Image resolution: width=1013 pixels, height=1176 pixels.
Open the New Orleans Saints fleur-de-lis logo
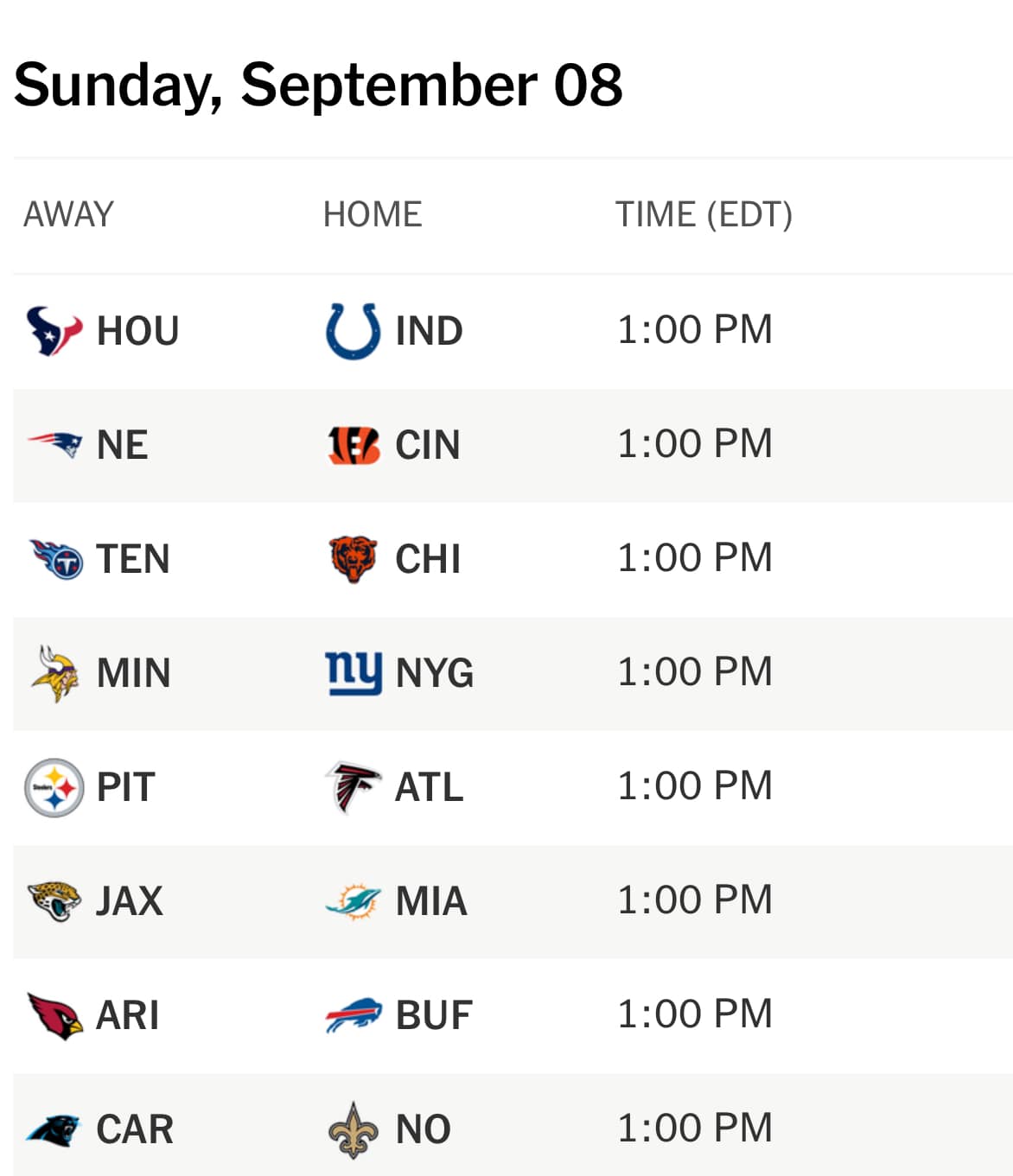354,1129
